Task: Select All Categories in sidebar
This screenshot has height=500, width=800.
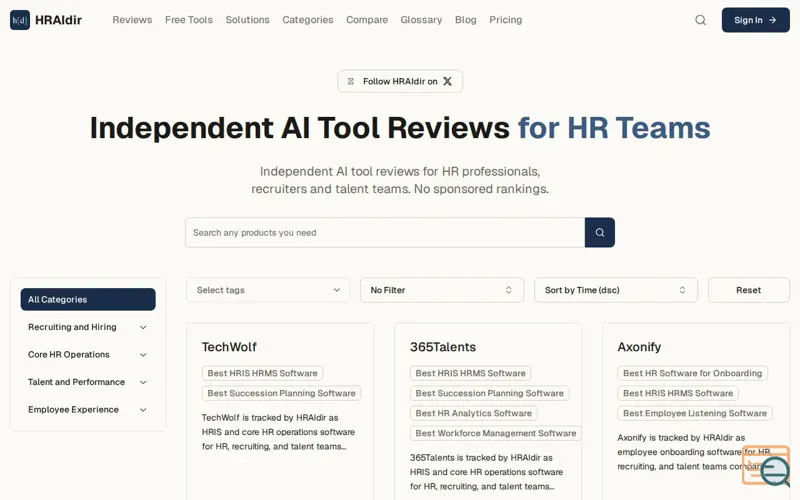Action: [x=88, y=299]
